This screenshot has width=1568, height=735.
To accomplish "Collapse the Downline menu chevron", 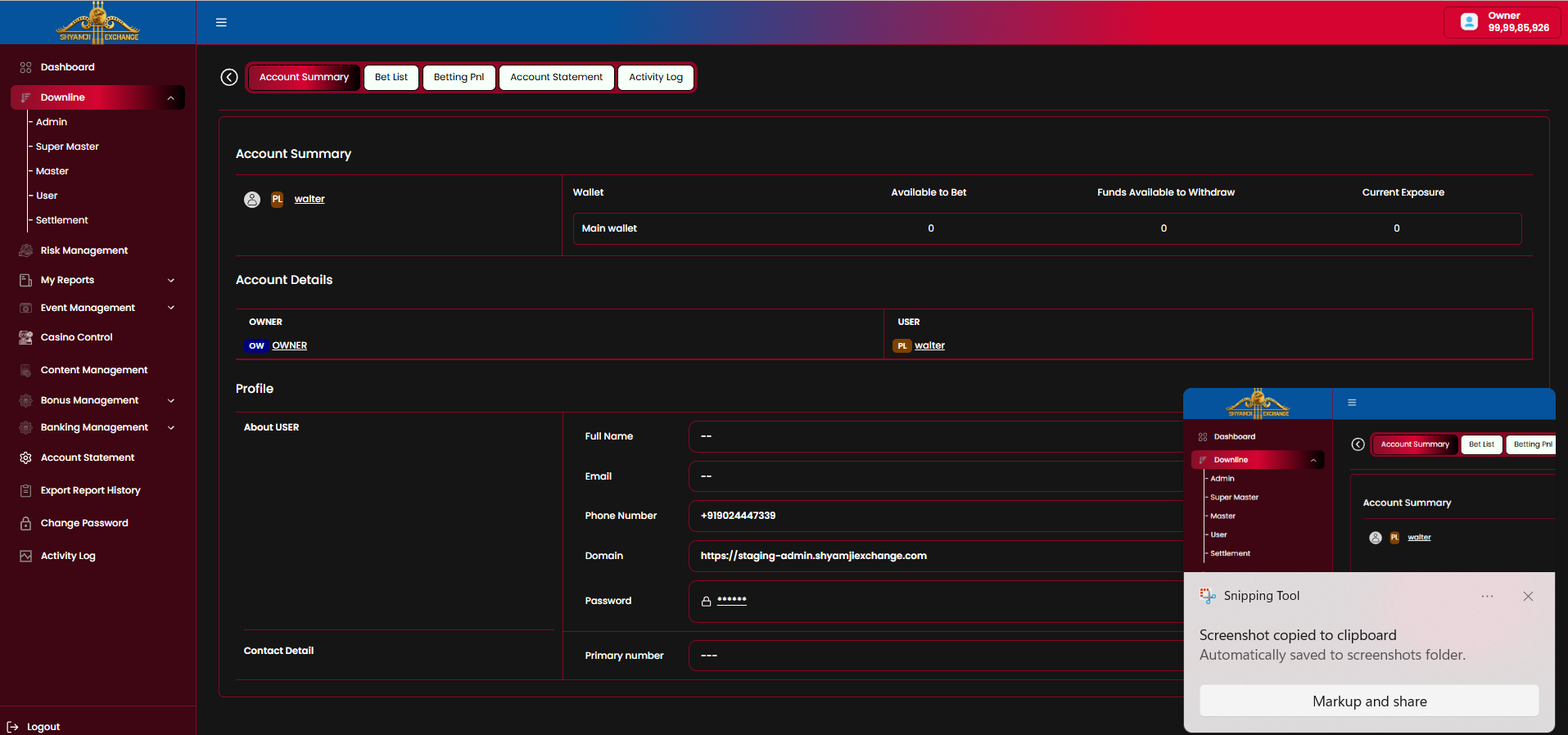I will [170, 98].
